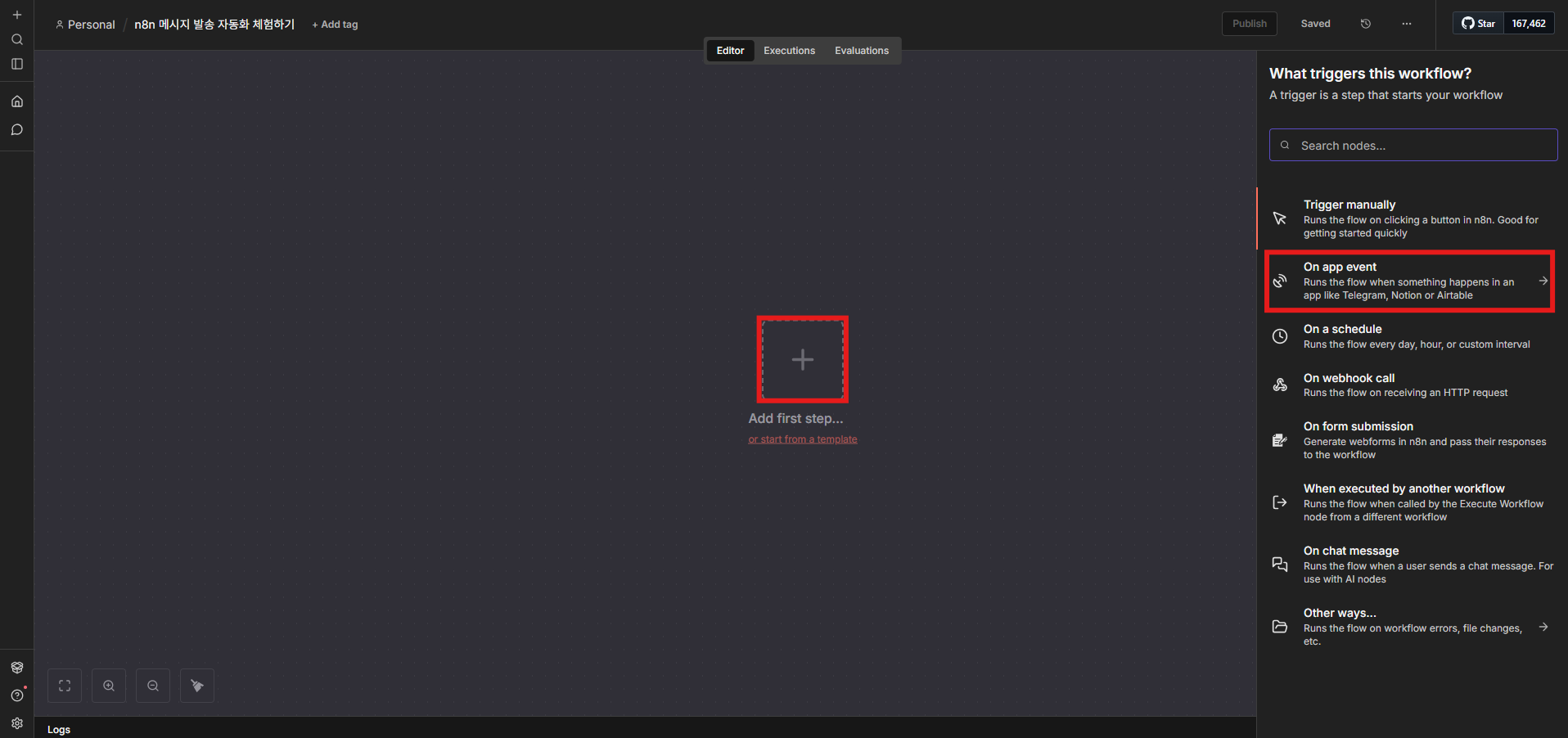The image size is (1568, 738).
Task: Zoom in on the workflow canvas
Action: point(109,686)
